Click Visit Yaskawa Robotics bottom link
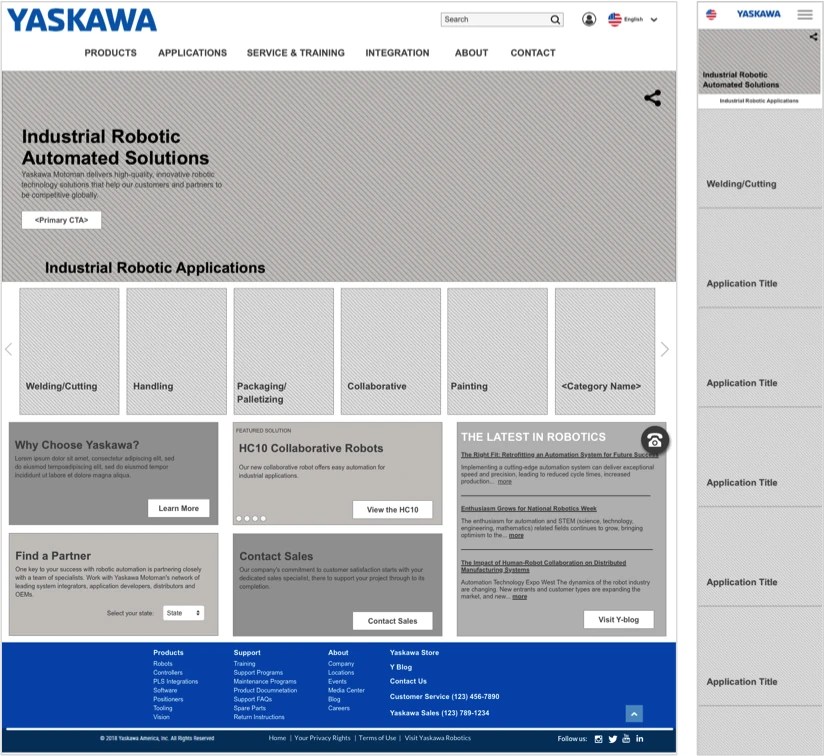Screen dimensions: 824x756 (438, 738)
